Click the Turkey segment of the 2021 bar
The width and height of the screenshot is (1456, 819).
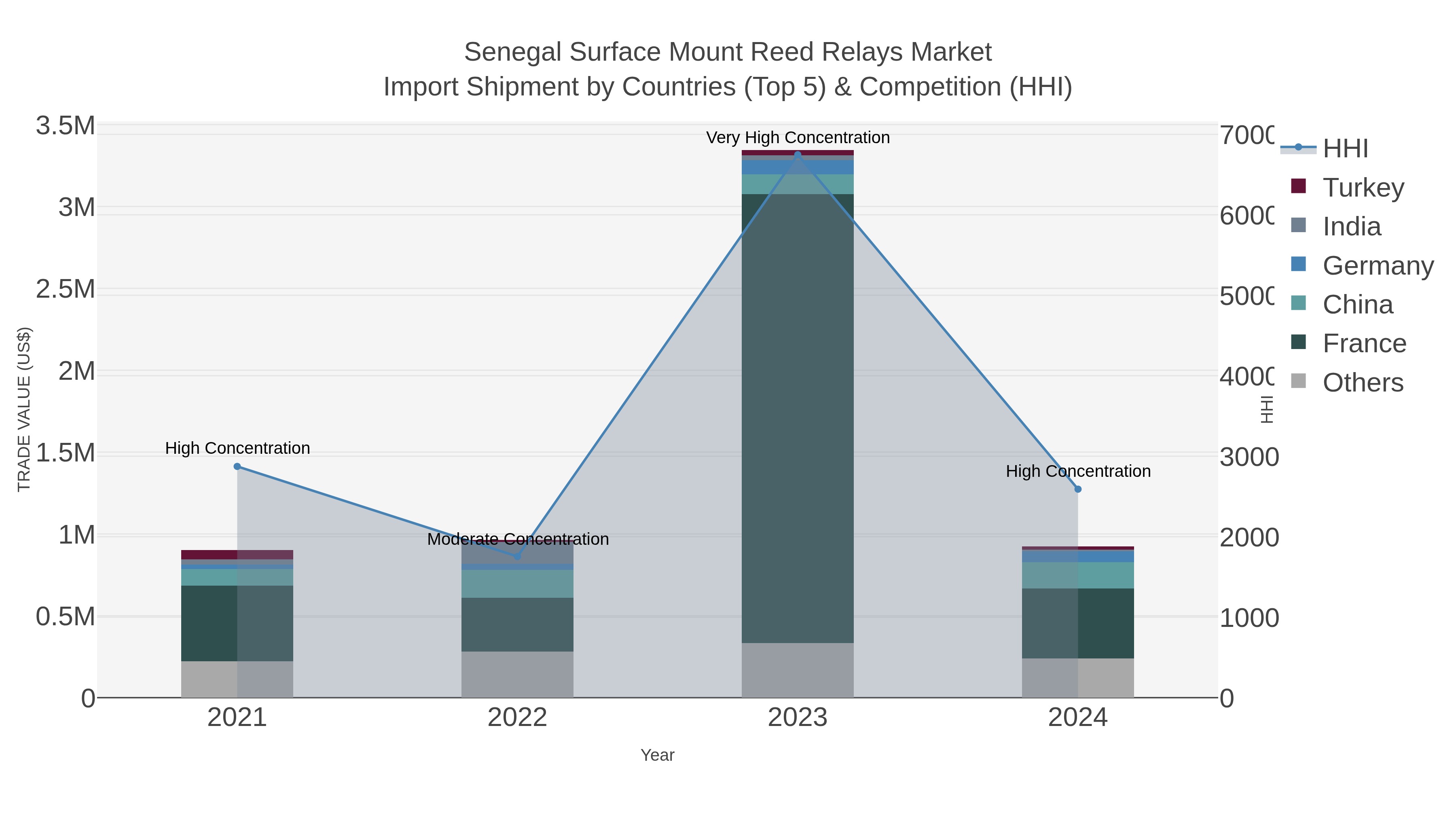pos(237,554)
